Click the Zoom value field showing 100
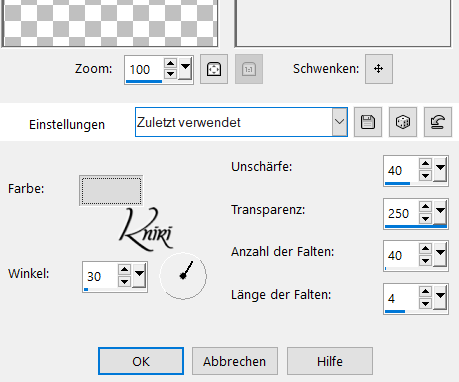 point(144,70)
